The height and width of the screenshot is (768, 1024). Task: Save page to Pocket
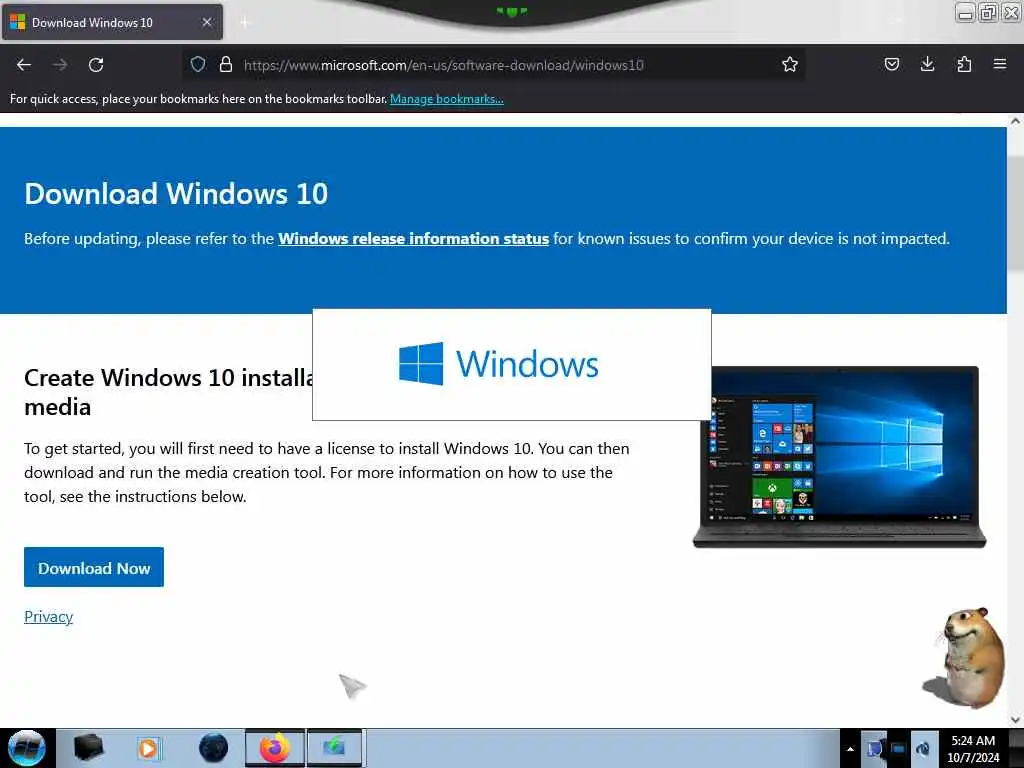(x=891, y=64)
